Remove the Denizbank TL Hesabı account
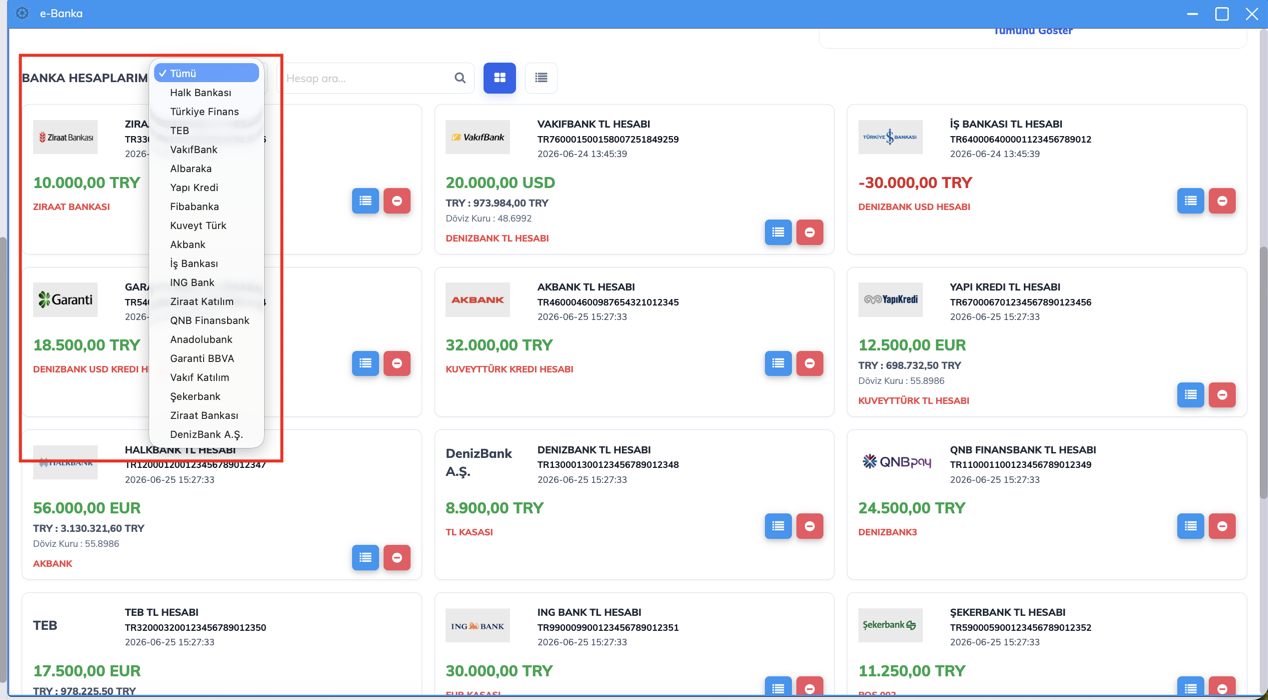Viewport: 1268px width, 700px height. 810,526
